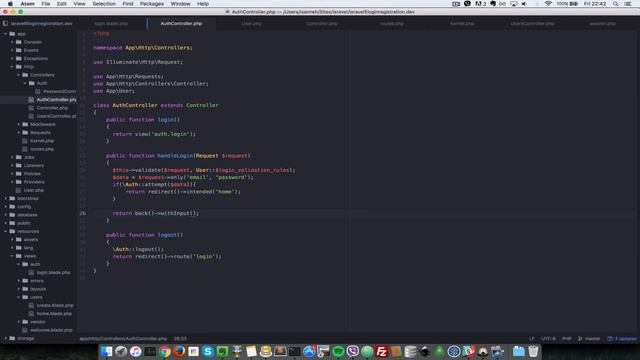The image size is (640, 360).
Task: Switch to the Controller.php tab
Action: click(322, 24)
